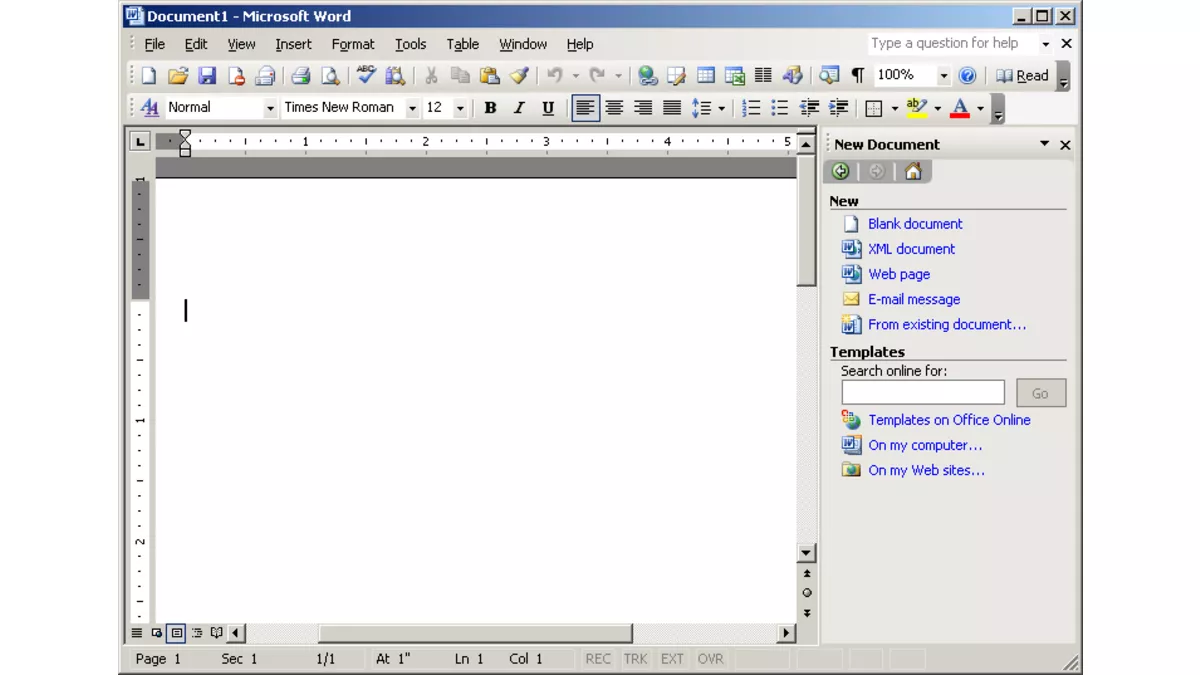Click the Insert Hyperlink icon
This screenshot has width=1200, height=675.
(x=650, y=75)
